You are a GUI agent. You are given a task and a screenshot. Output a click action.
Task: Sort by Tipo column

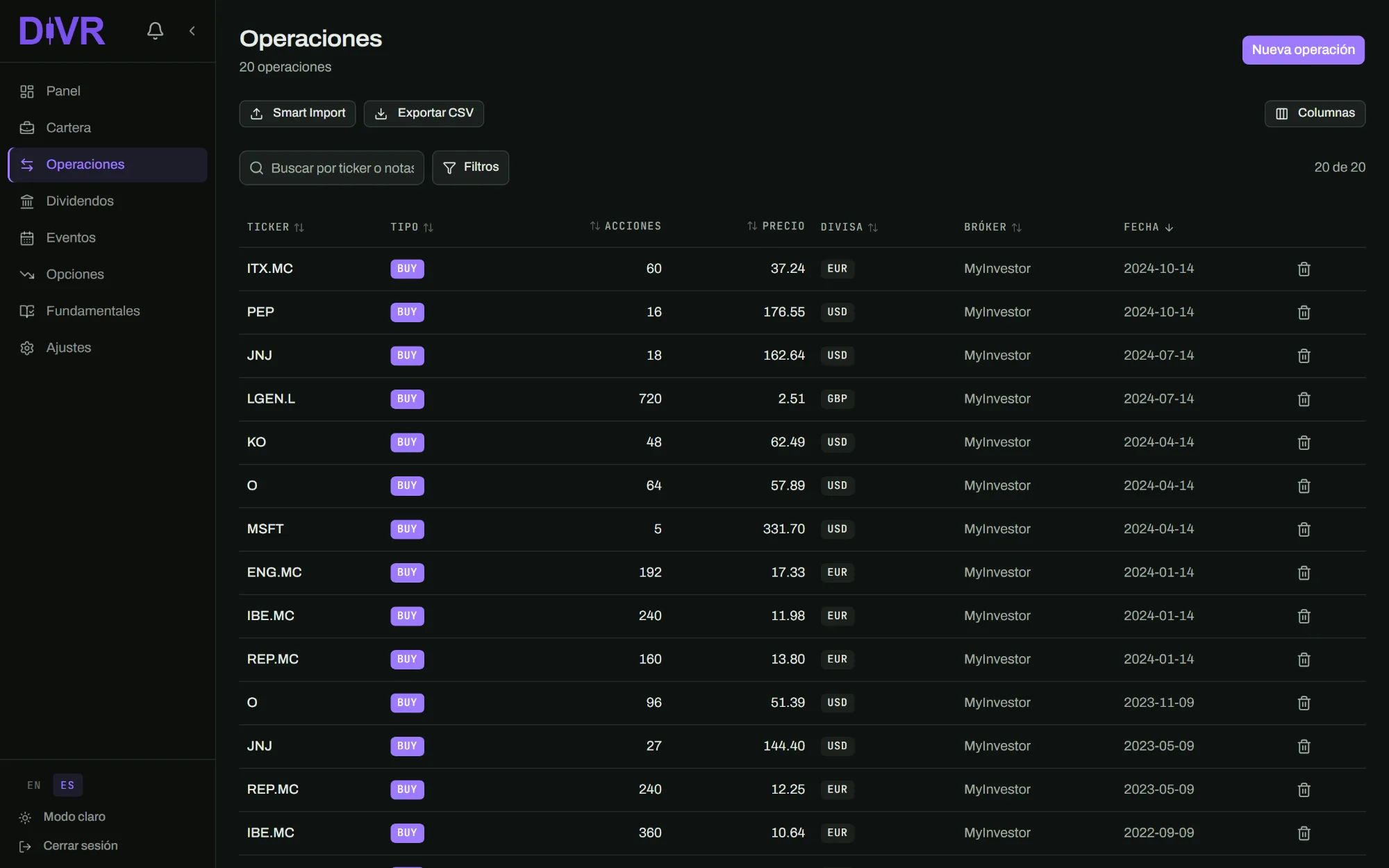click(412, 227)
